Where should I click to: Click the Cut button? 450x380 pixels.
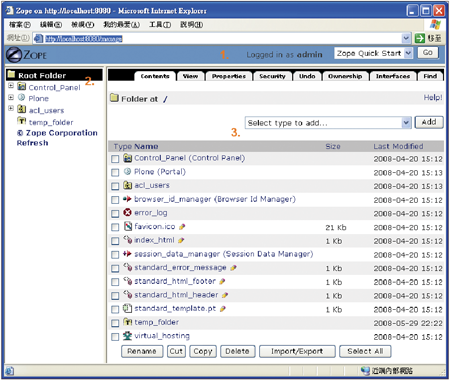pyautogui.click(x=176, y=351)
